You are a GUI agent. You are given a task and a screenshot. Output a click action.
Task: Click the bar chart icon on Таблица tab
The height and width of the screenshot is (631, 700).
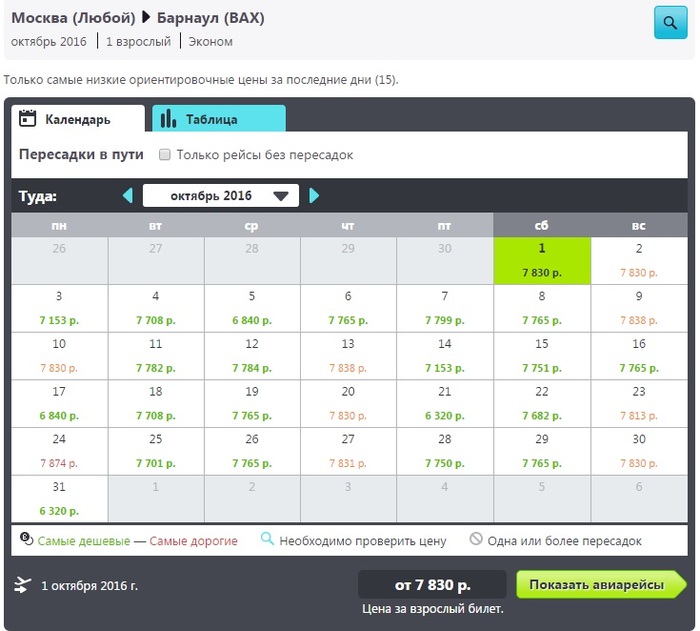pyautogui.click(x=168, y=118)
